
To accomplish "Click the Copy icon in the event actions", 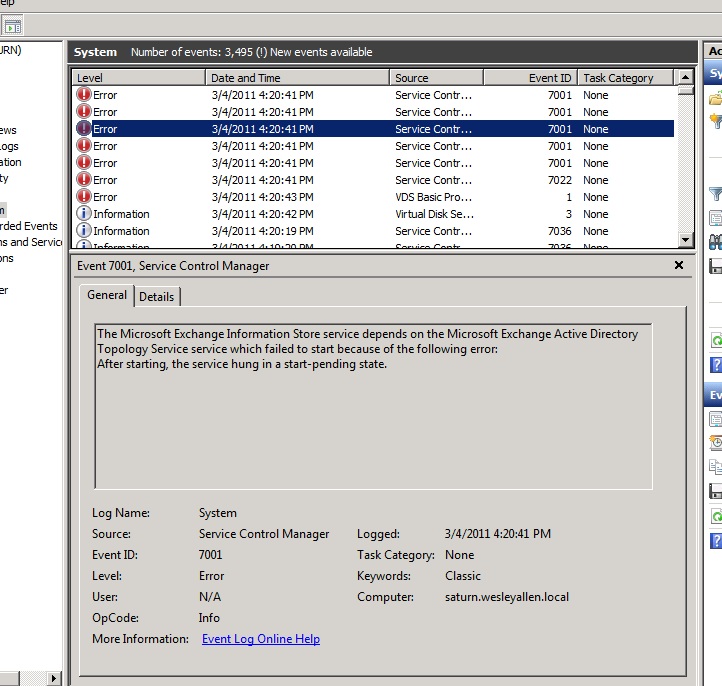I will (x=716, y=466).
